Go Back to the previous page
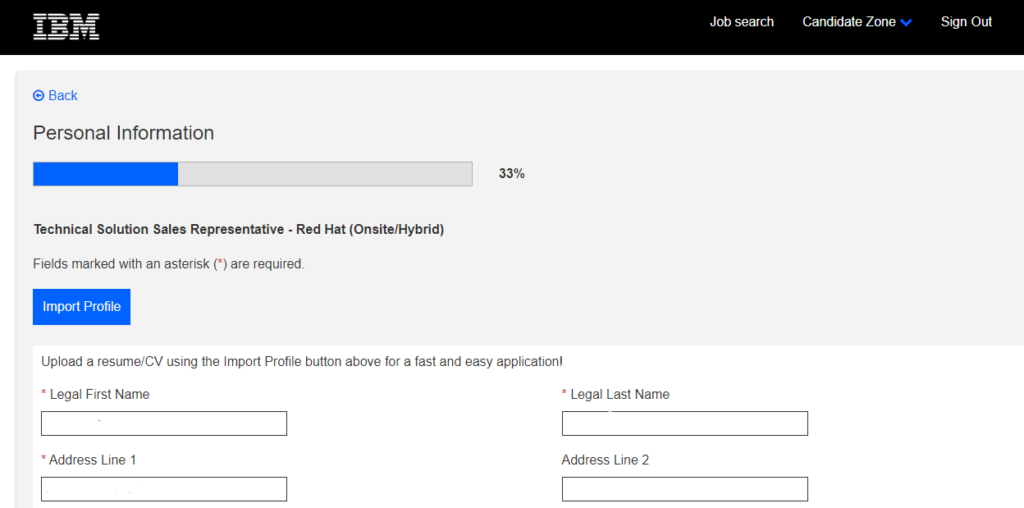Screen dimensions: 1024x508 (x=56, y=95)
